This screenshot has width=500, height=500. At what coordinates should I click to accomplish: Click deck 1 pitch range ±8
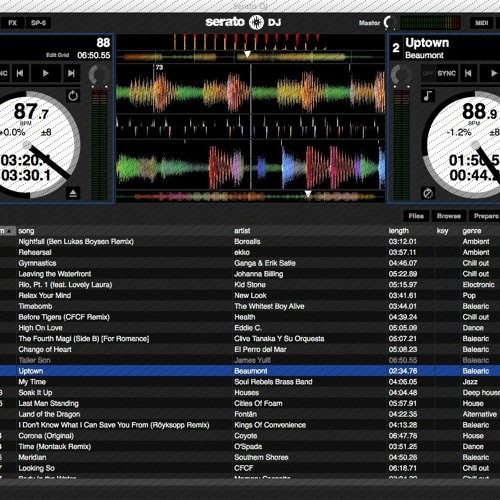46,132
